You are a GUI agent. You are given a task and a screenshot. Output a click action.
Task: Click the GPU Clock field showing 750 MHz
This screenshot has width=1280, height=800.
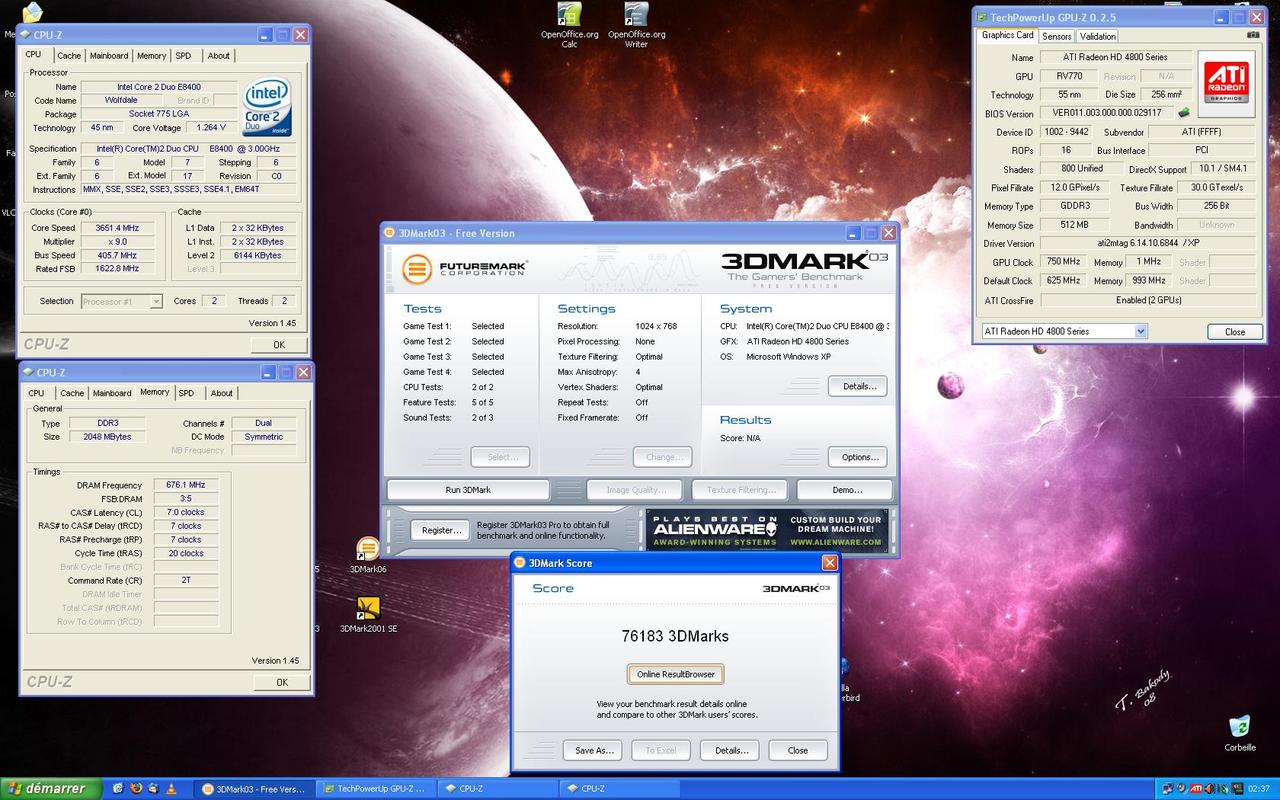[x=1062, y=262]
